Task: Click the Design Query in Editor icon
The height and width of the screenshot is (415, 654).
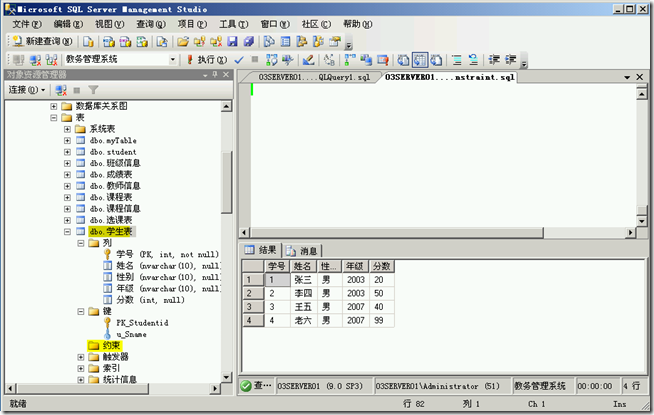Action: click(308, 60)
